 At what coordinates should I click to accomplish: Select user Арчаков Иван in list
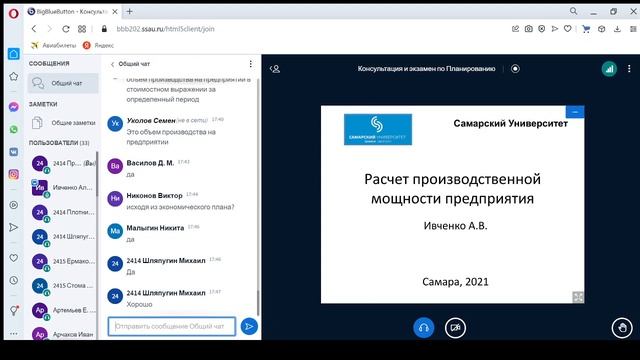pyautogui.click(x=63, y=334)
